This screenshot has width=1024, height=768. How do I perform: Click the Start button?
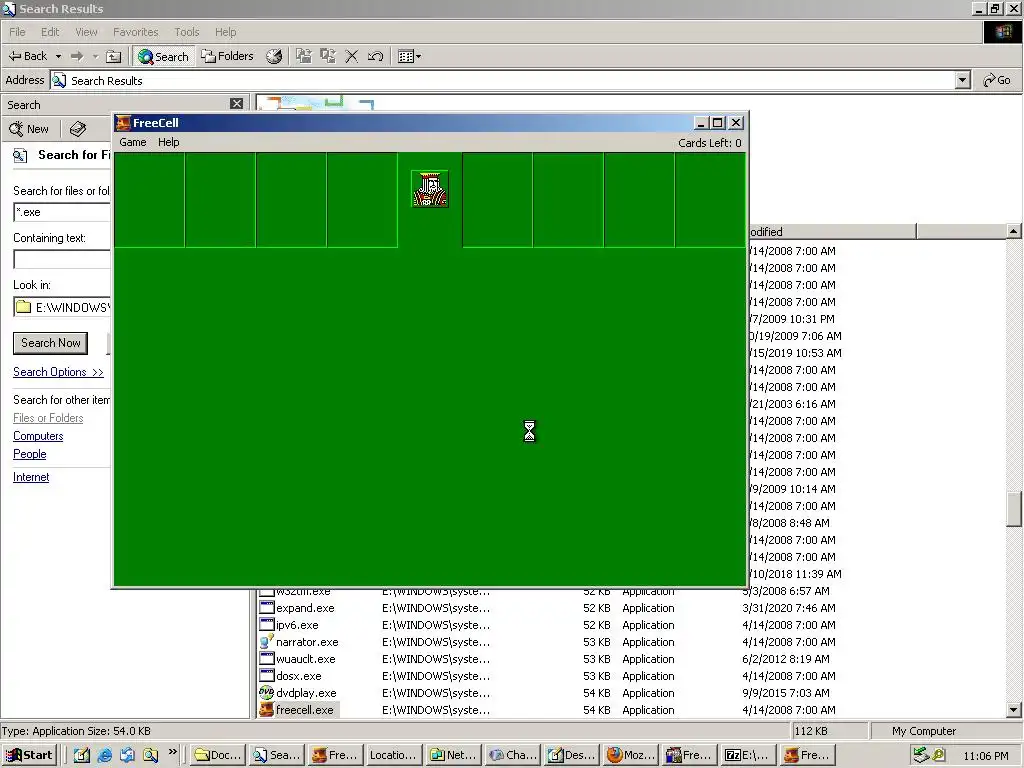click(29, 755)
